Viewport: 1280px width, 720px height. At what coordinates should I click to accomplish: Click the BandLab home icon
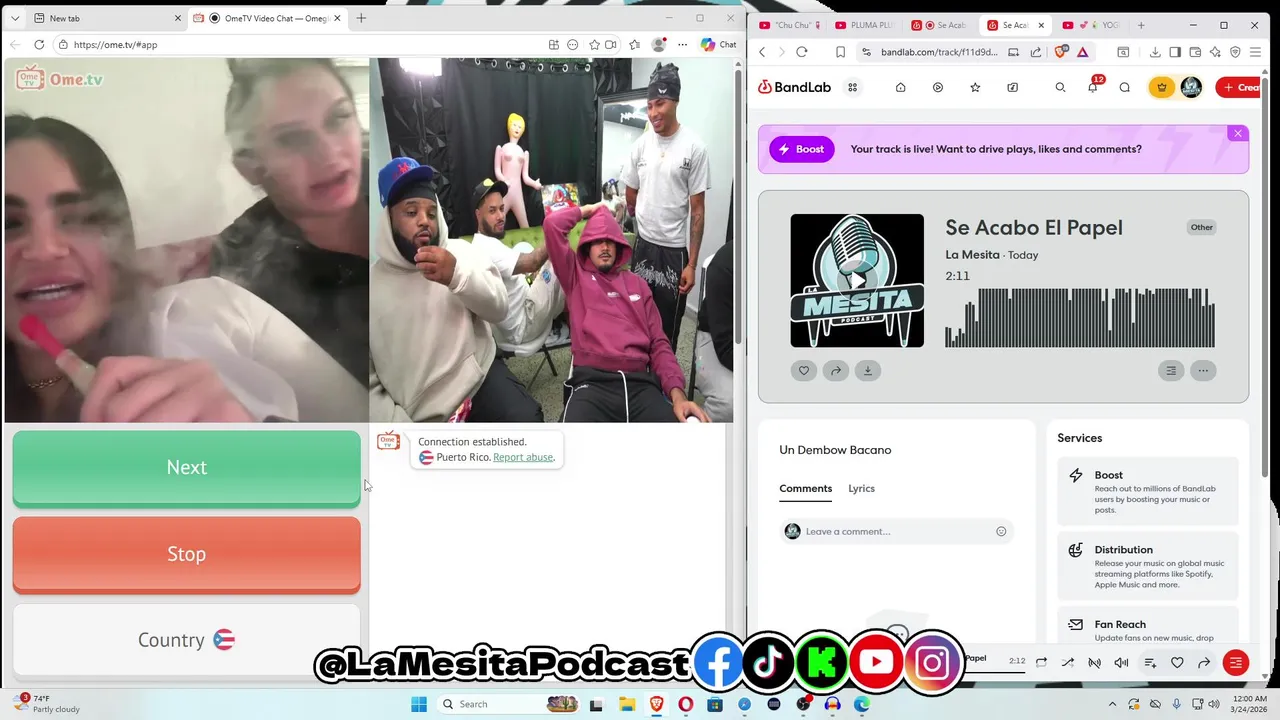(x=900, y=87)
